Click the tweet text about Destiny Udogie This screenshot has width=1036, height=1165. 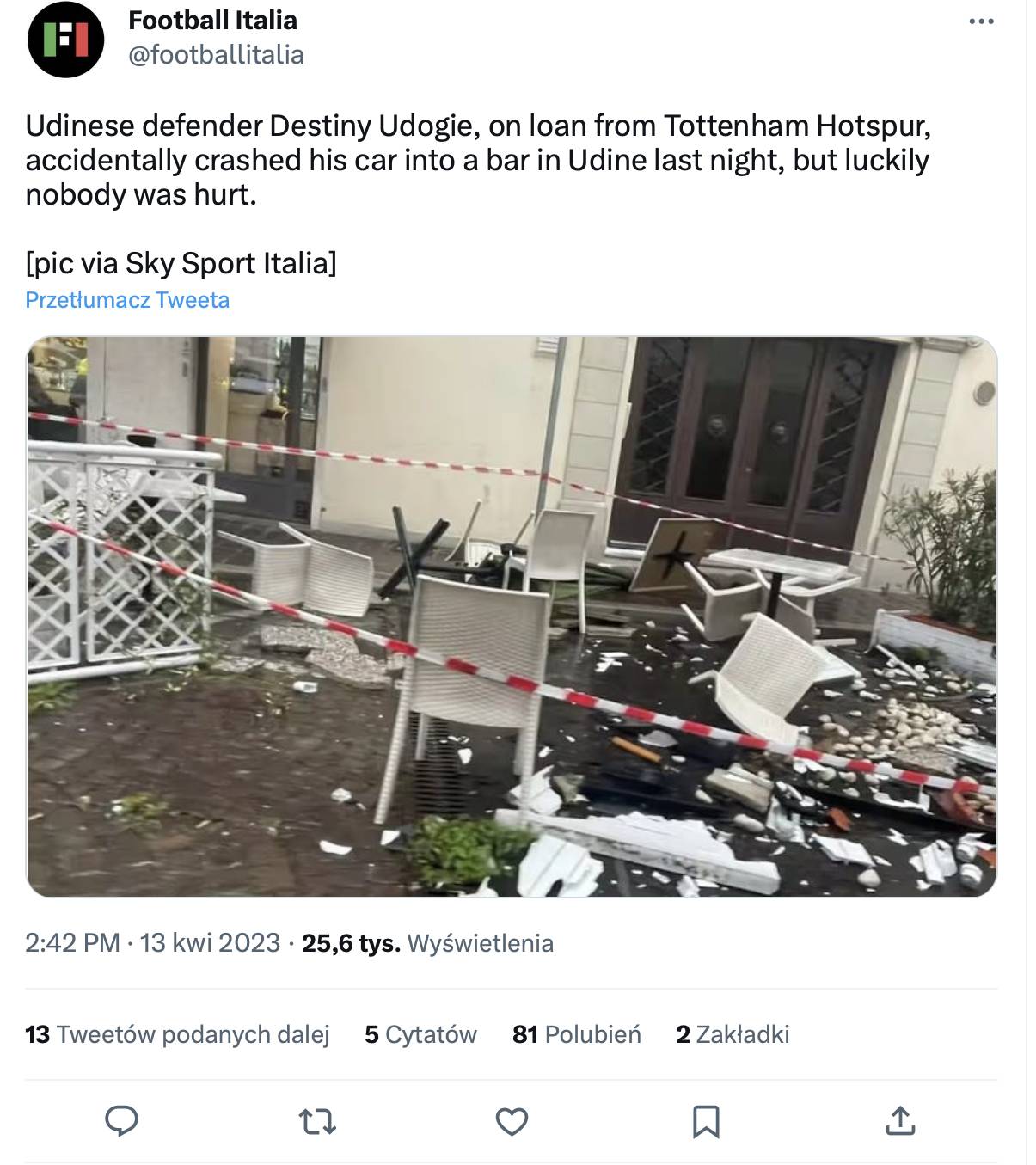pyautogui.click(x=478, y=160)
